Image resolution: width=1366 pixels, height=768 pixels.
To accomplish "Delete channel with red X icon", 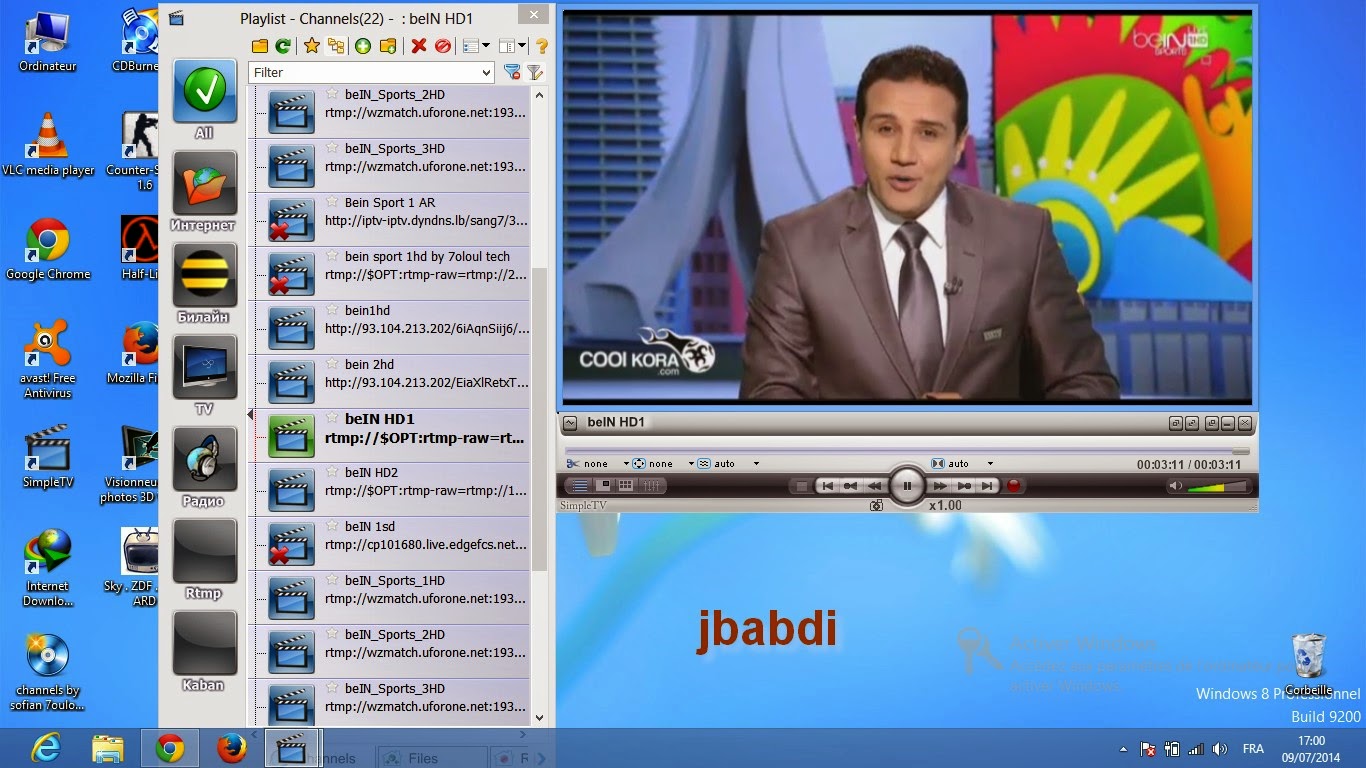I will tap(418, 46).
